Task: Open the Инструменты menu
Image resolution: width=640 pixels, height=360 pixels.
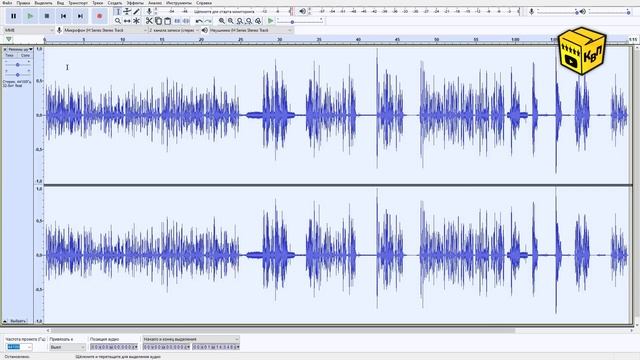Action: [x=179, y=3]
